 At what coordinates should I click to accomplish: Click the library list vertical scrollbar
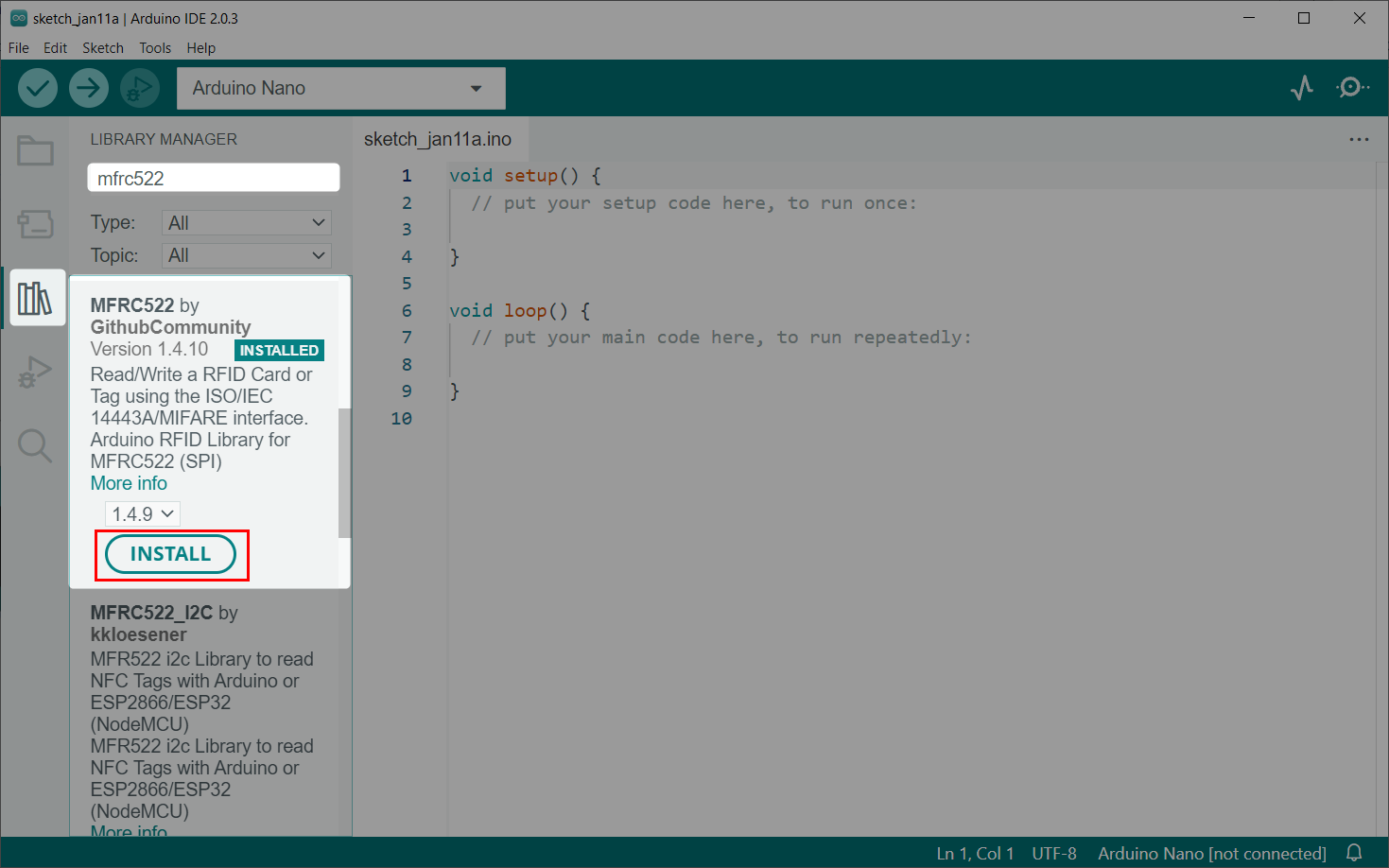coord(344,473)
